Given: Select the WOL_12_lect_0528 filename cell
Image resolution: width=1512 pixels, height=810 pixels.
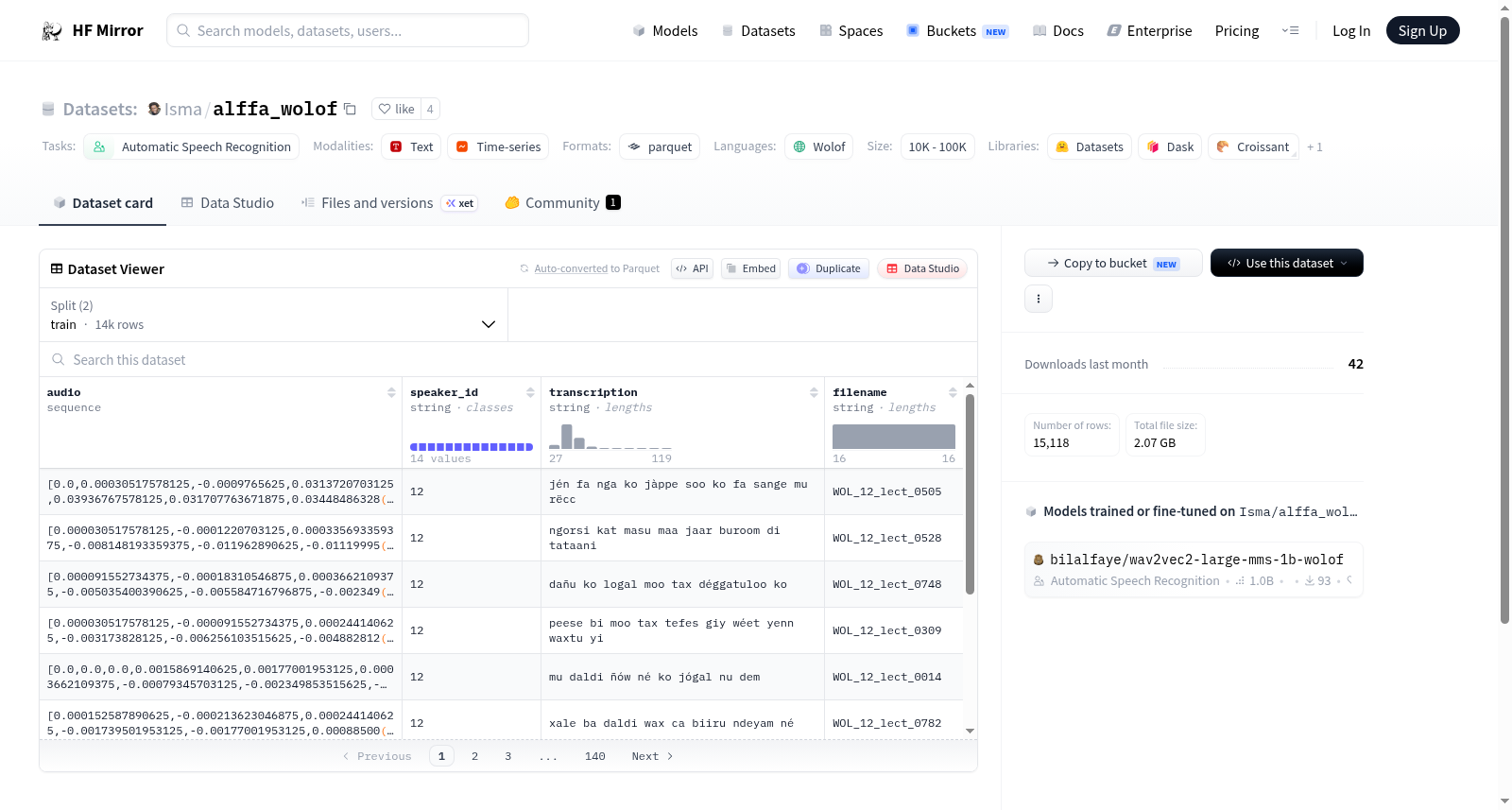Looking at the screenshot, I should coord(894,538).
